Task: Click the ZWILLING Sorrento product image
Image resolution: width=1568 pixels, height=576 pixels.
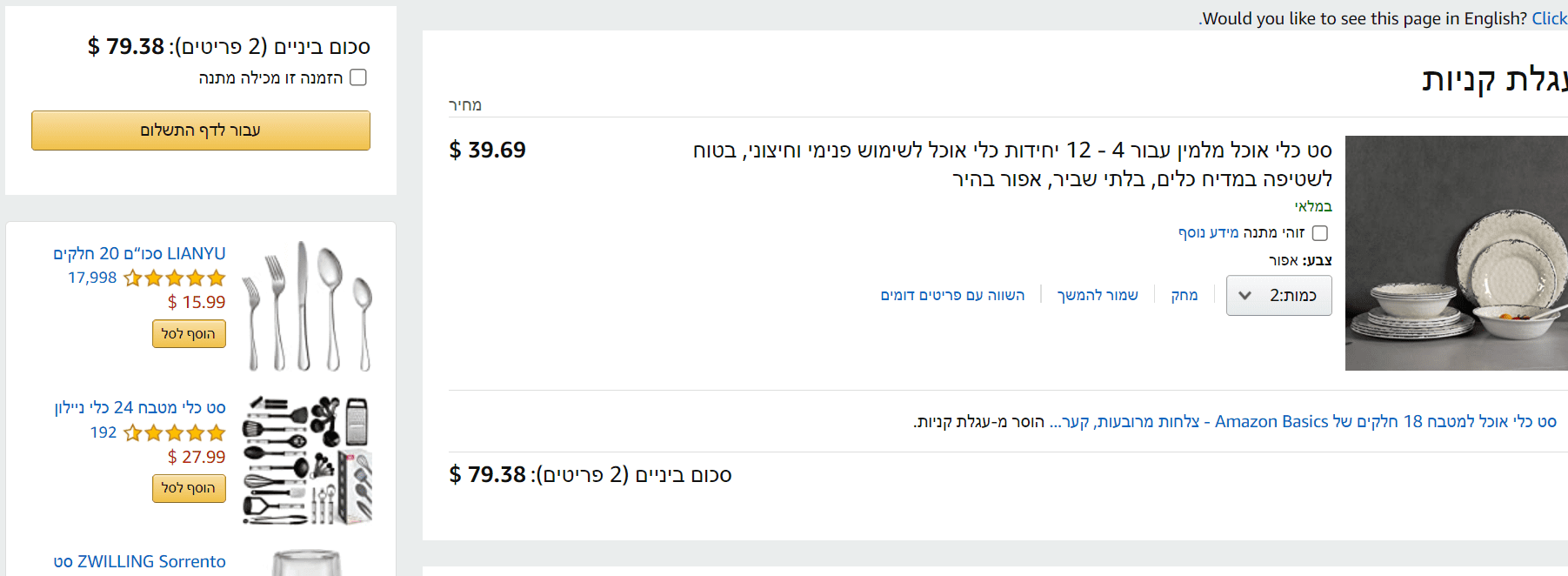Action: coord(307,562)
